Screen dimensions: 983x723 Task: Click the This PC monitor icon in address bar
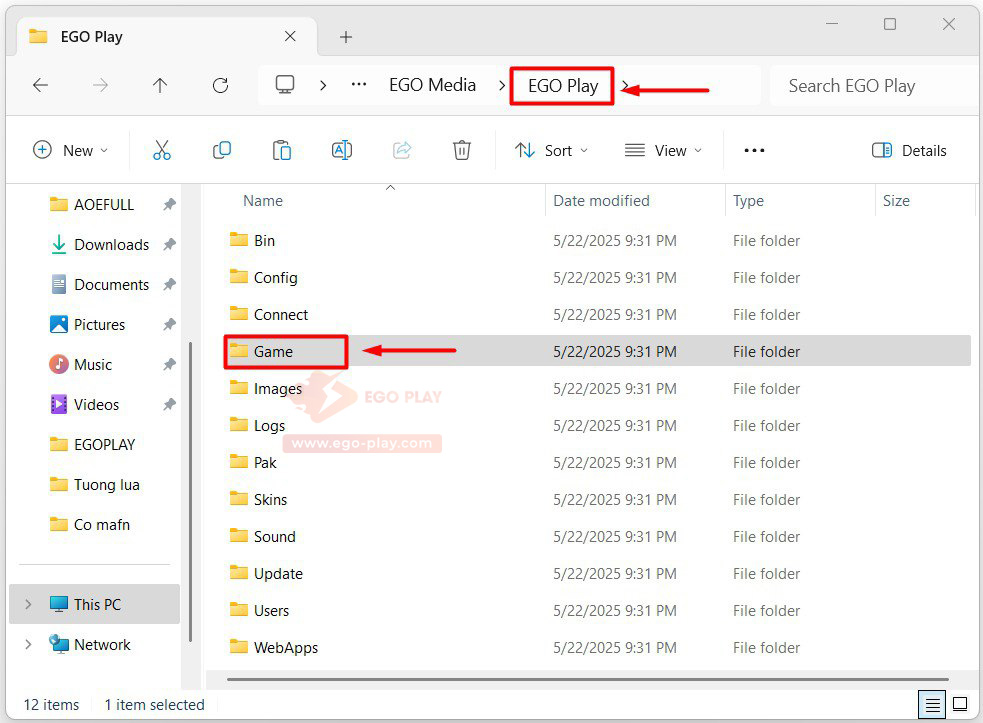pos(285,85)
